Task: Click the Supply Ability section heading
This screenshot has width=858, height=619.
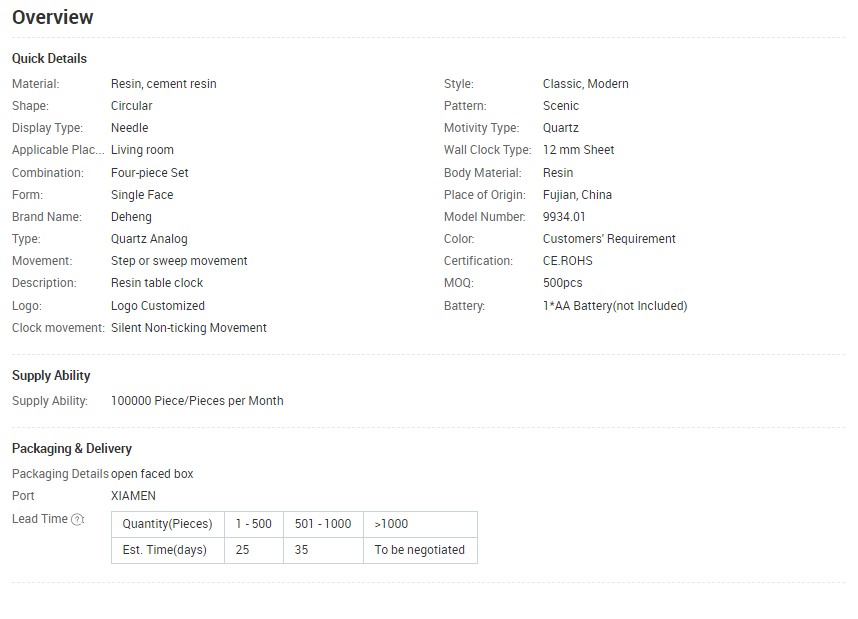Action: (51, 375)
